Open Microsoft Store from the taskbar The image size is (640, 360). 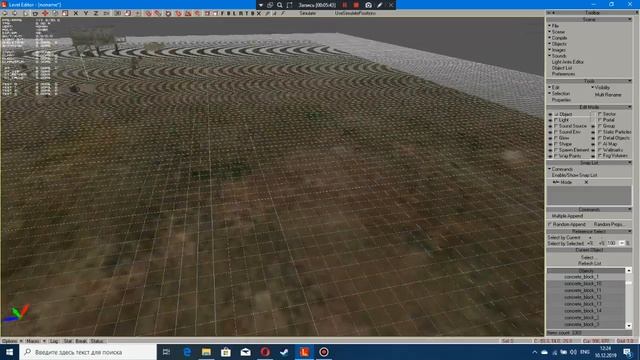point(226,352)
